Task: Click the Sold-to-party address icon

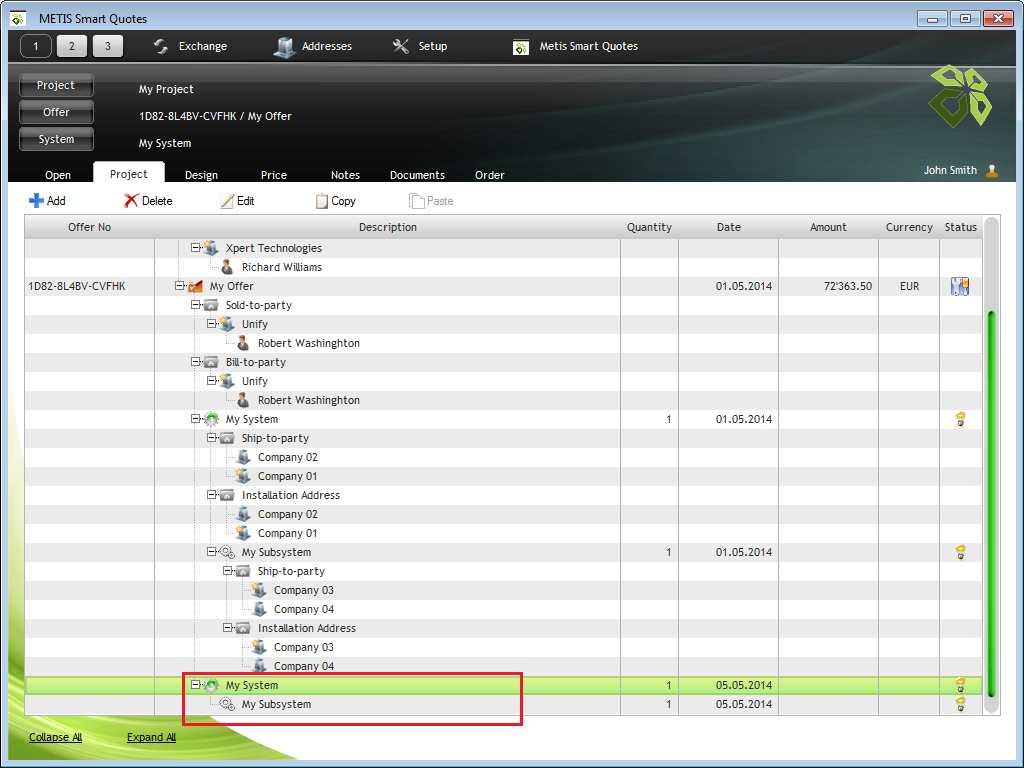Action: 211,305
